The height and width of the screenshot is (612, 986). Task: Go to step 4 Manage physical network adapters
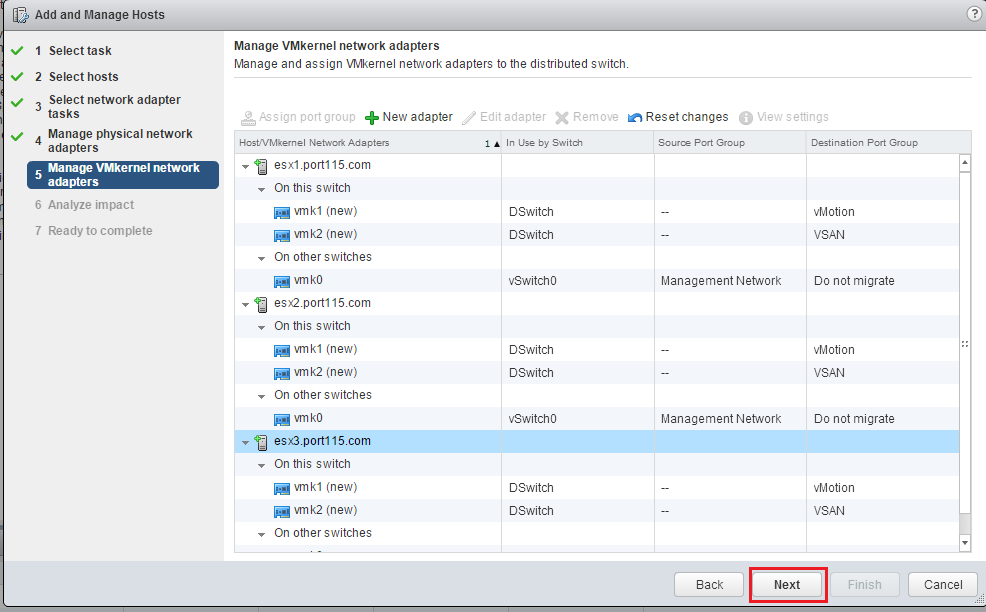[x=120, y=140]
